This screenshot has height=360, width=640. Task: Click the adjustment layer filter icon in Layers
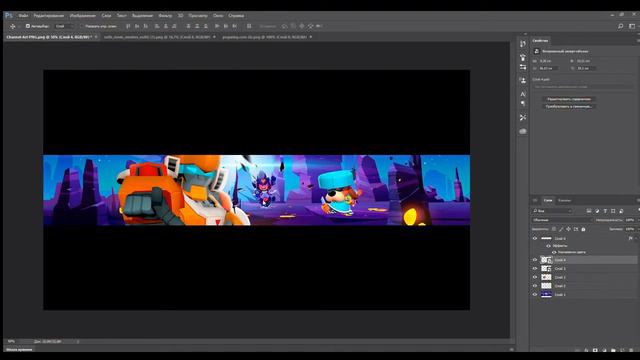(x=597, y=211)
